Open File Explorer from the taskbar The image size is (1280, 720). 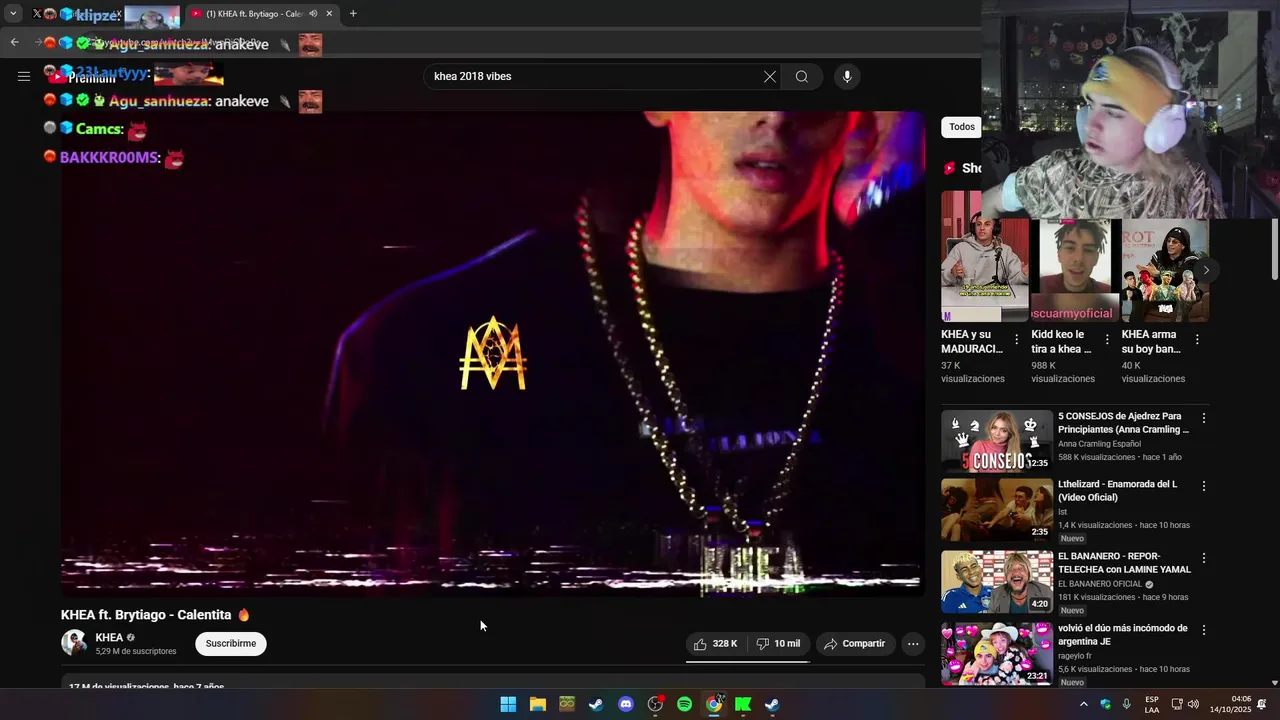point(538,704)
